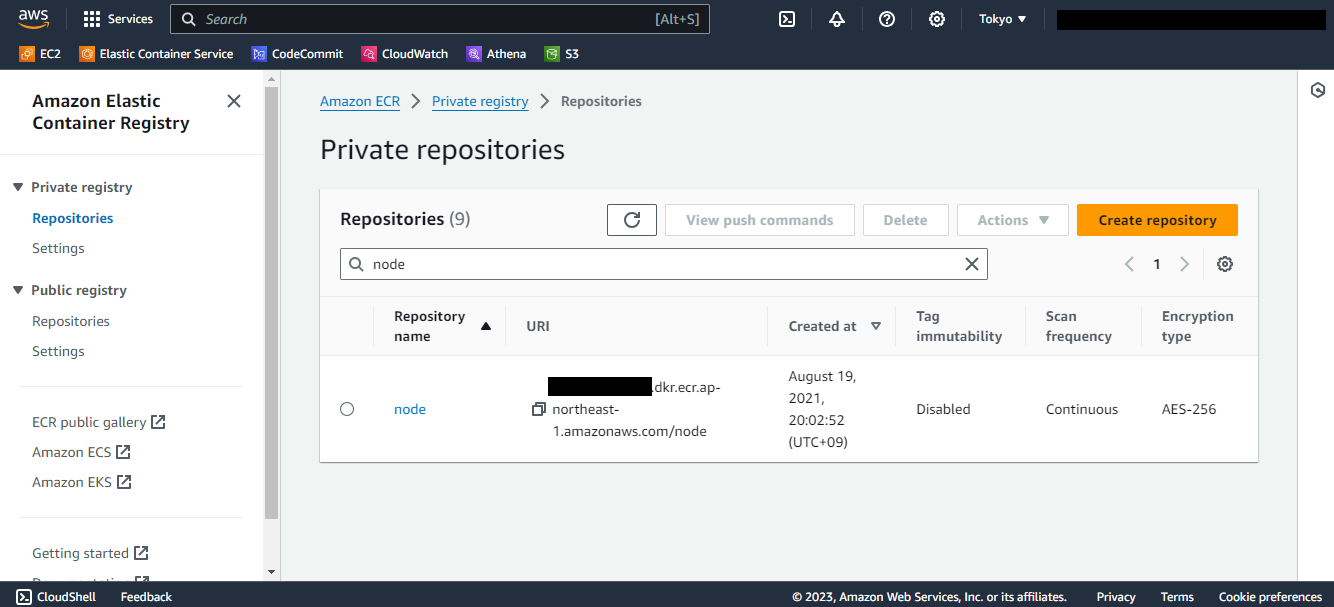Open the Amazon EKS external link

pos(82,482)
